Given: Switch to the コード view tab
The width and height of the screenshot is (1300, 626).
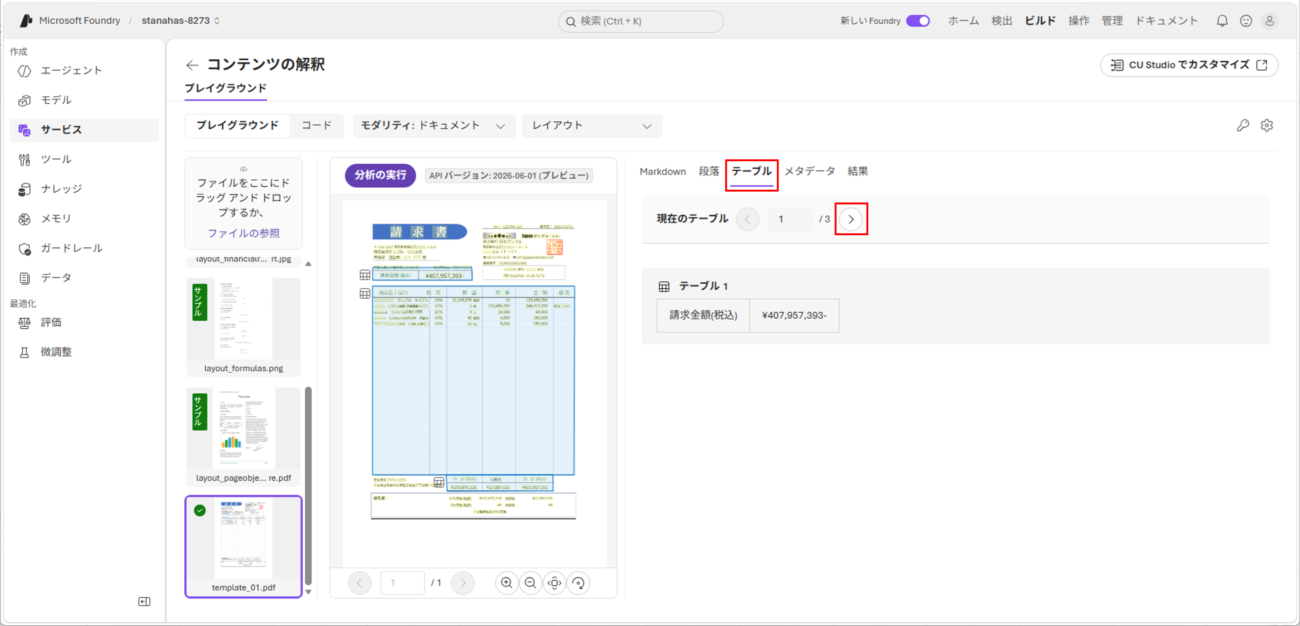Looking at the screenshot, I should (317, 125).
